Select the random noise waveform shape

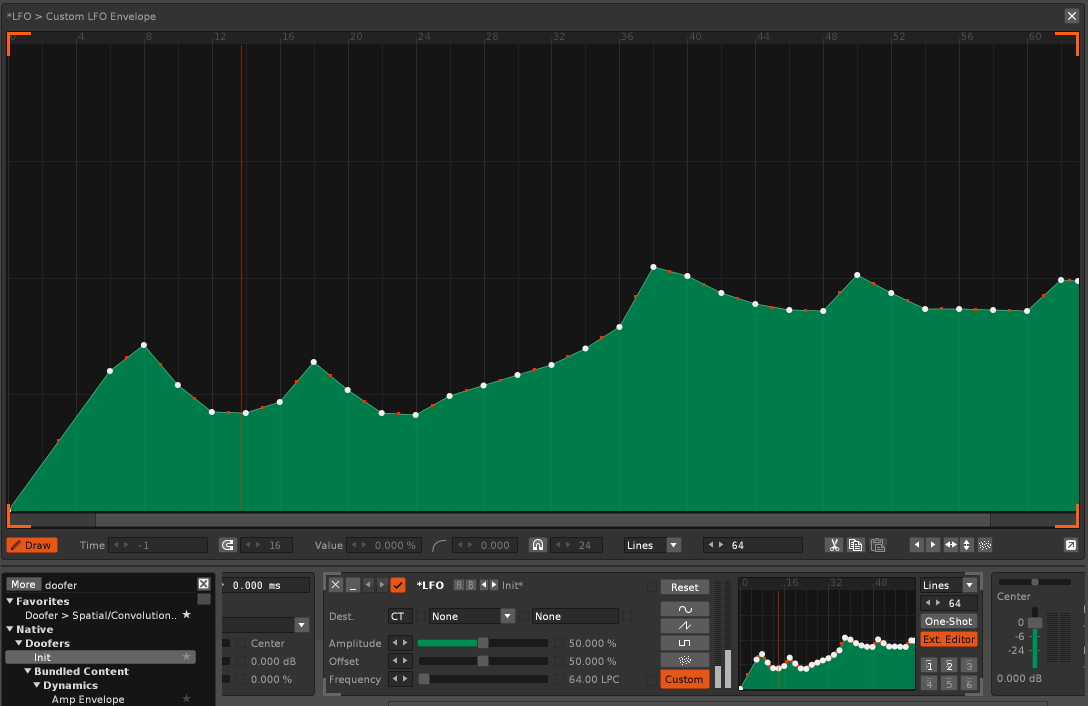[x=684, y=660]
